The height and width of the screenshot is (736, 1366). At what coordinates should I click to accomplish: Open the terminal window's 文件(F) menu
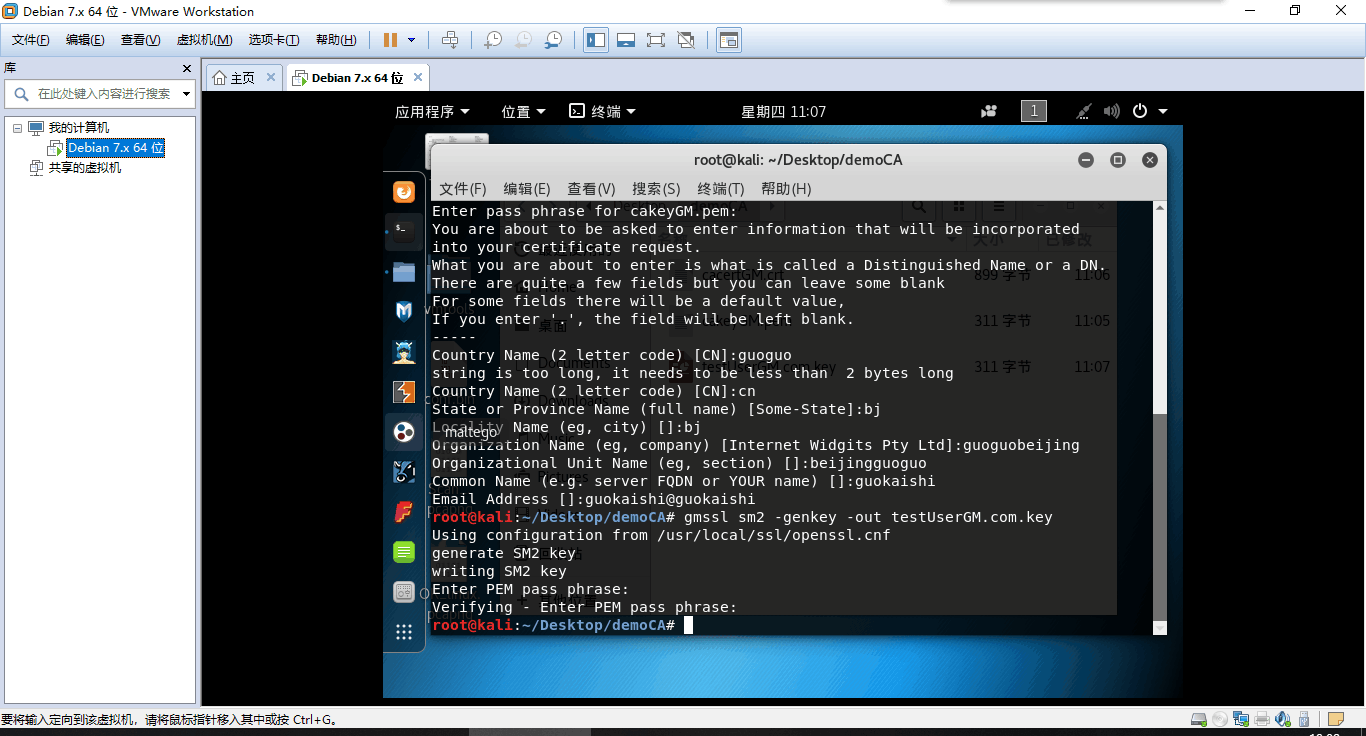[x=463, y=189]
